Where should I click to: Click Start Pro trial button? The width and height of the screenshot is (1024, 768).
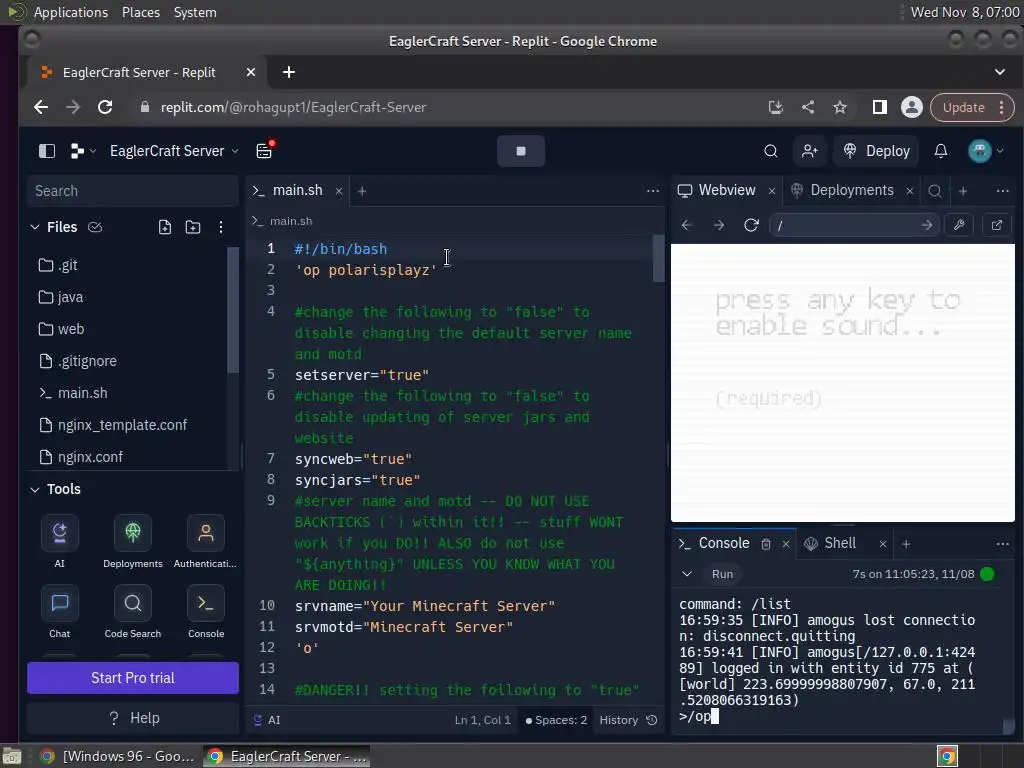tap(133, 678)
